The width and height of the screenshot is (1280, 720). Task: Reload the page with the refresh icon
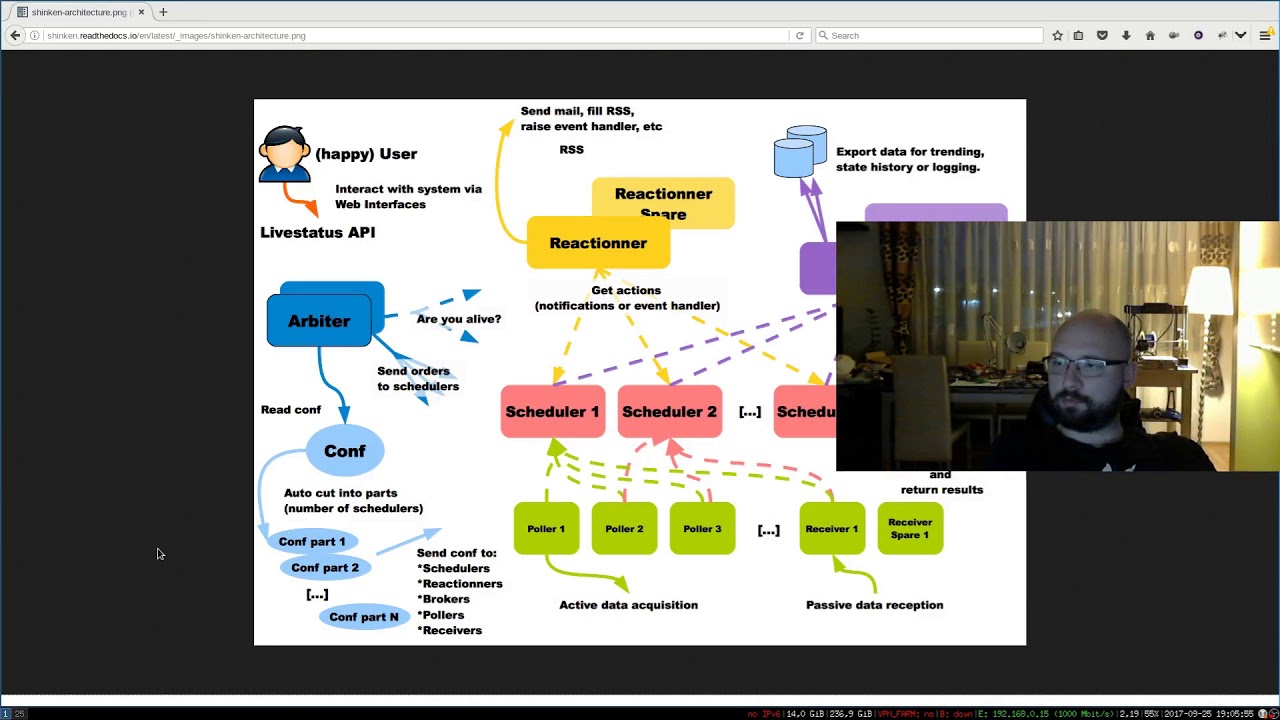799,35
